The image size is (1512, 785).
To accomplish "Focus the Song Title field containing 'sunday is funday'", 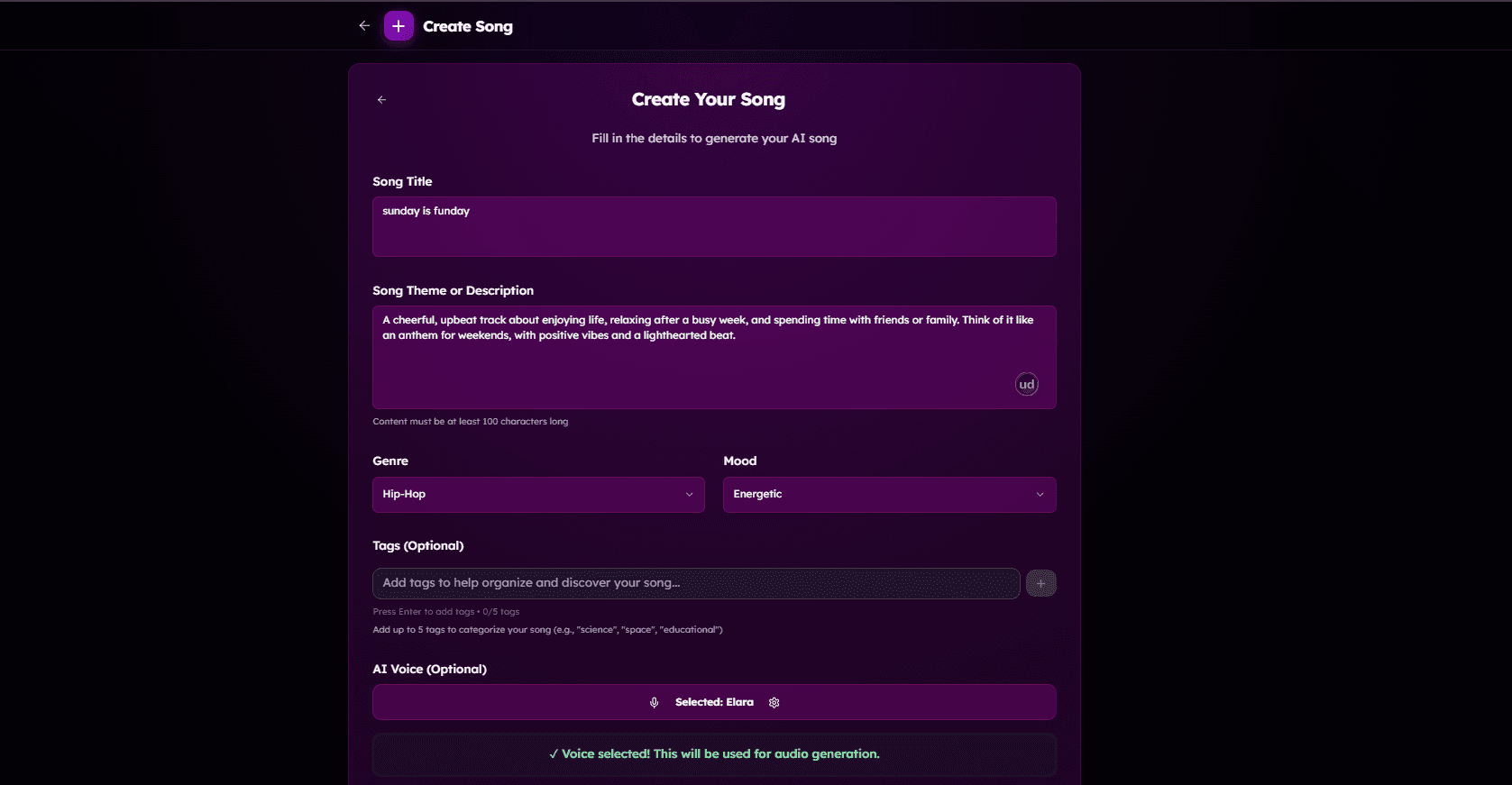I will [x=713, y=226].
